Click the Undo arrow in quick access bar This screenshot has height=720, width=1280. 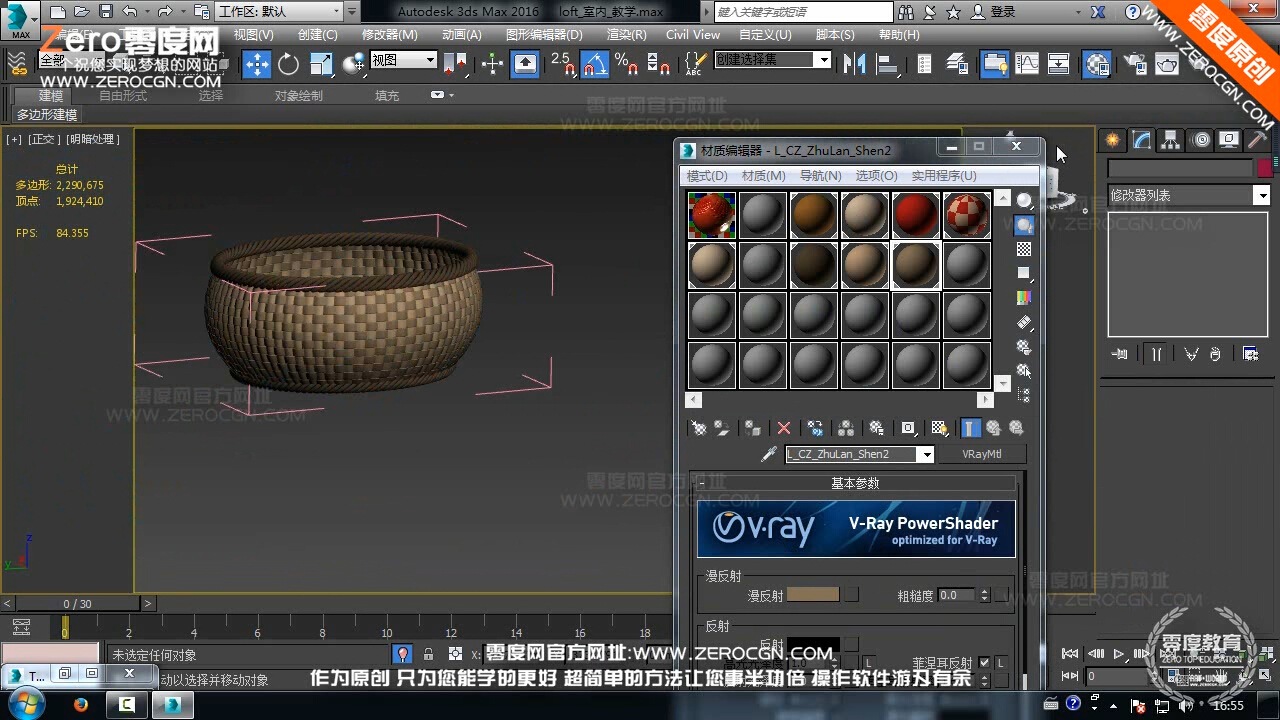pyautogui.click(x=129, y=12)
